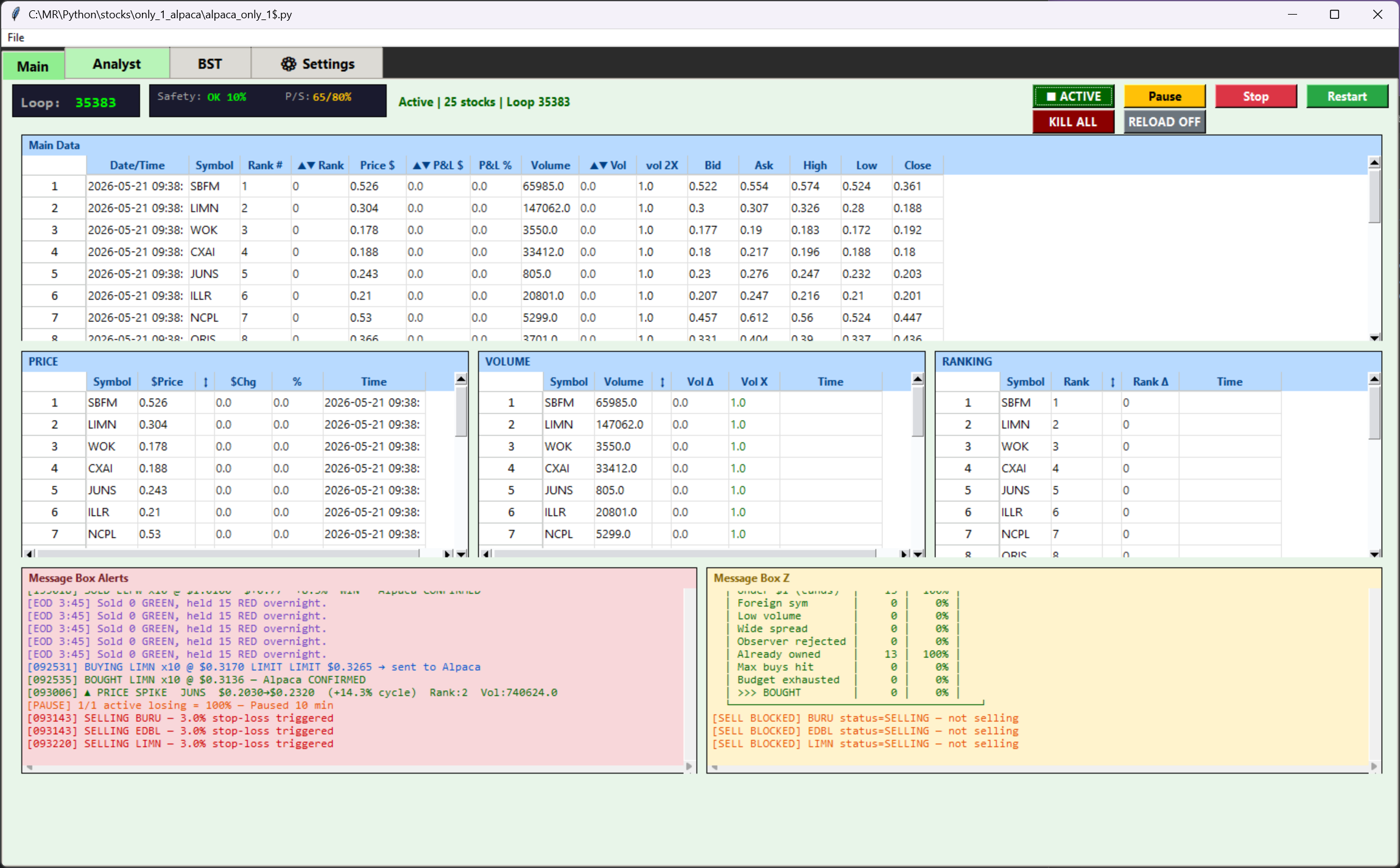The image size is (1400, 868).
Task: Sort Main Data by Price $ column
Action: 377,165
